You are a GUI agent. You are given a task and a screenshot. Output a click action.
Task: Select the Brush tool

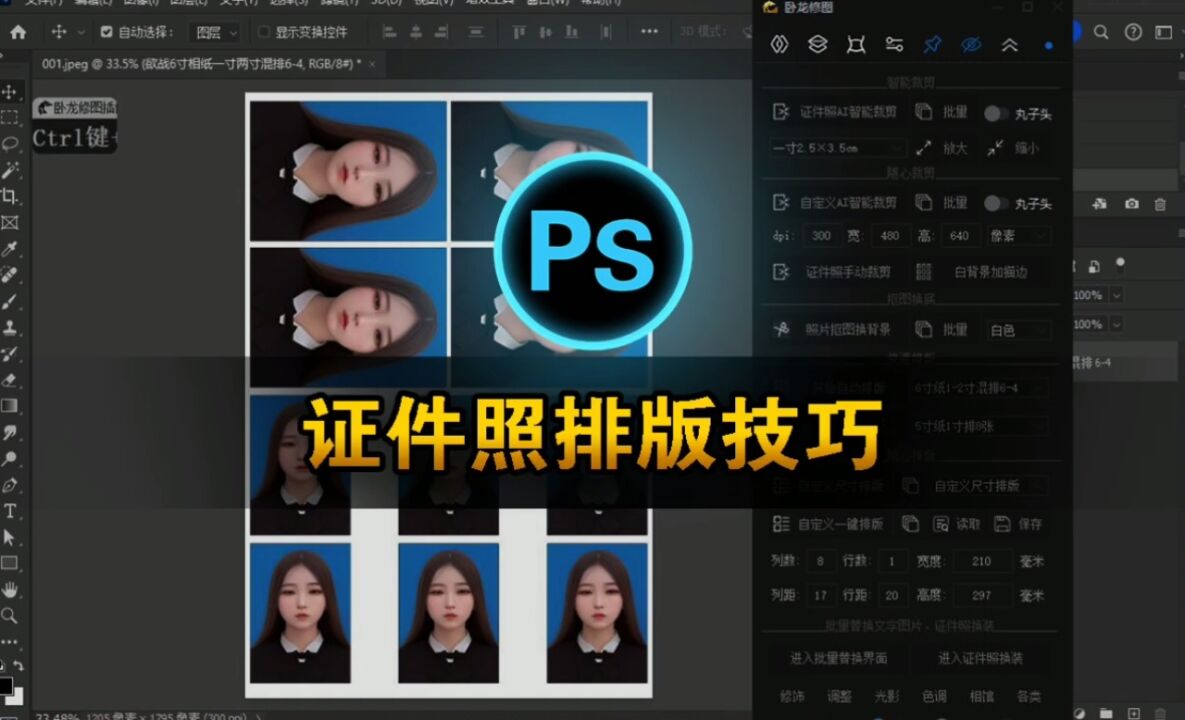point(10,301)
